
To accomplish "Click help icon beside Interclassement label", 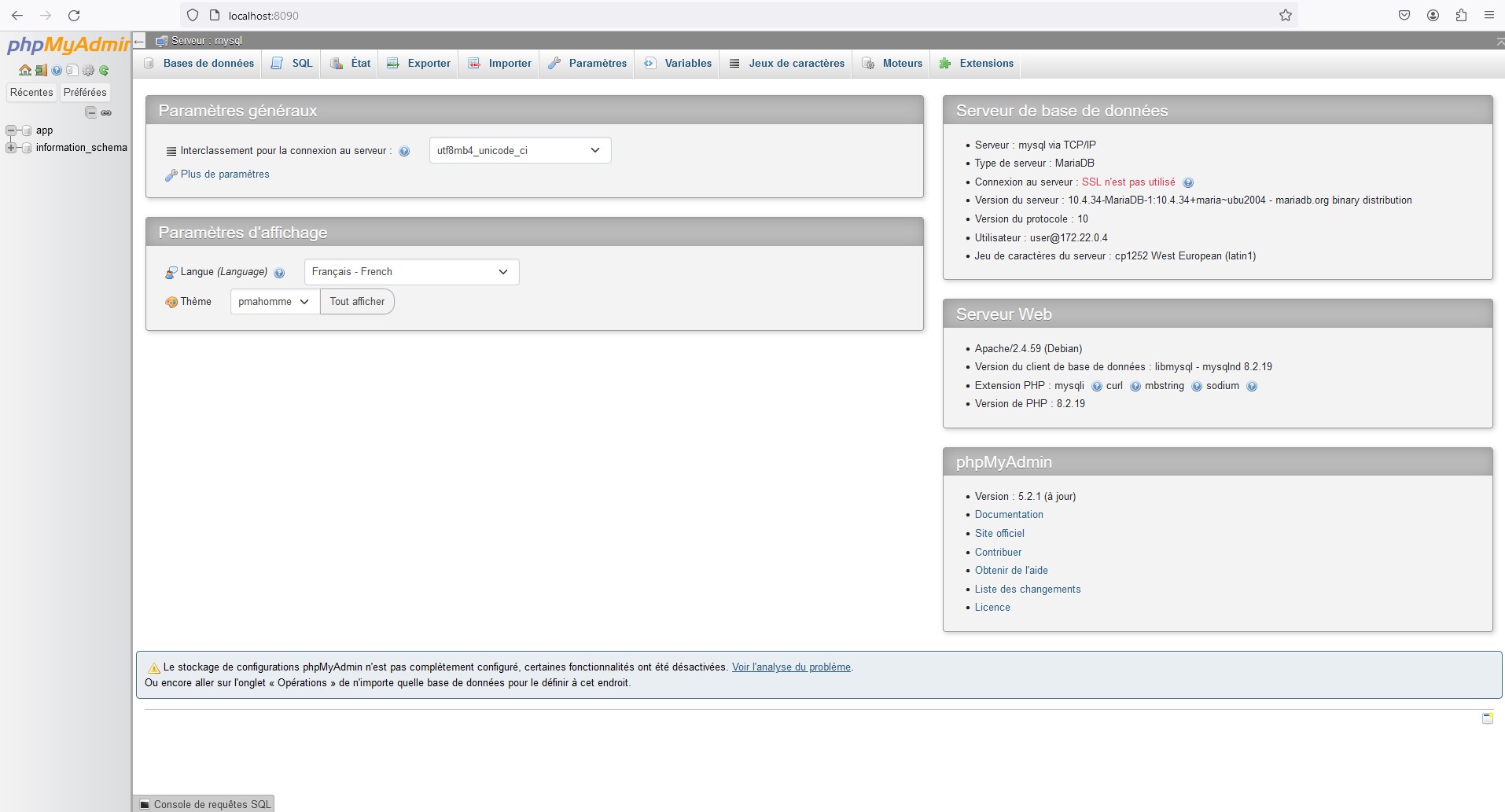I will point(404,151).
